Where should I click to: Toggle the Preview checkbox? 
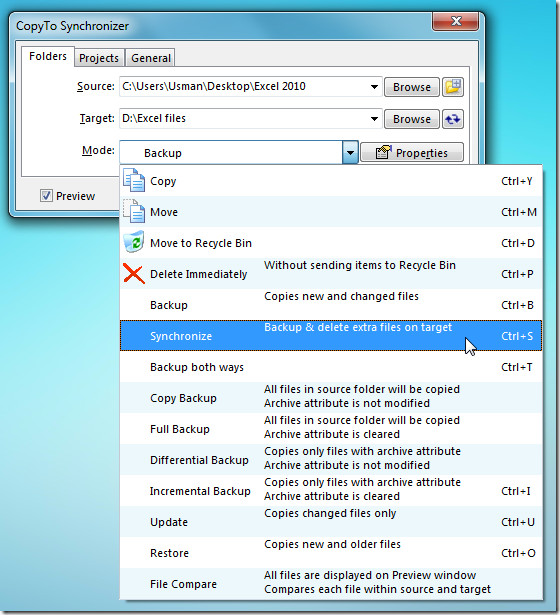tap(46, 195)
